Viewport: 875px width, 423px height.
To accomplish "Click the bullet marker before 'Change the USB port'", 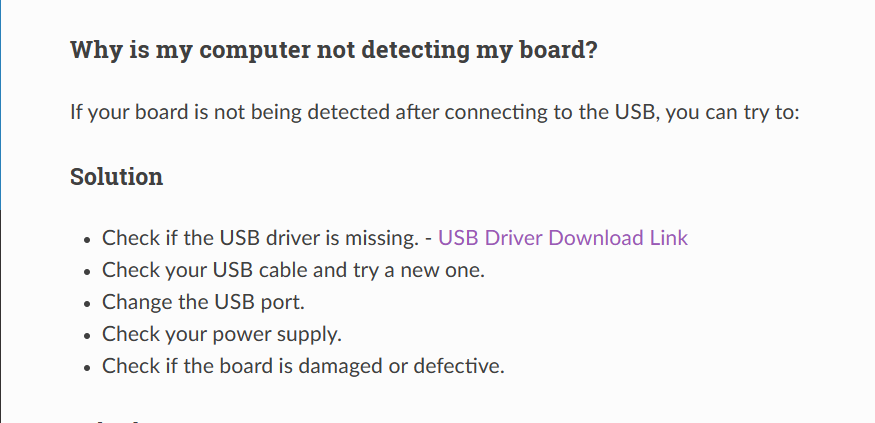I will (86, 304).
